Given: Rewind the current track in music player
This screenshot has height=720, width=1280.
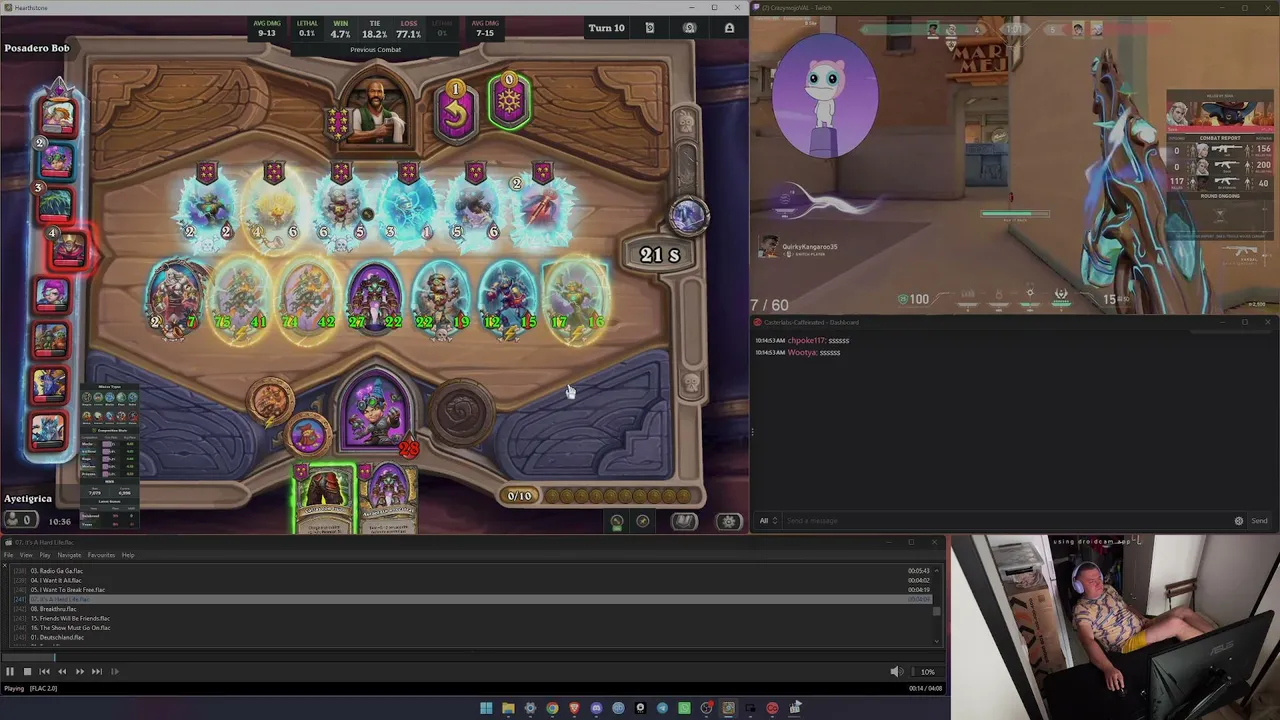Looking at the screenshot, I should (62, 672).
